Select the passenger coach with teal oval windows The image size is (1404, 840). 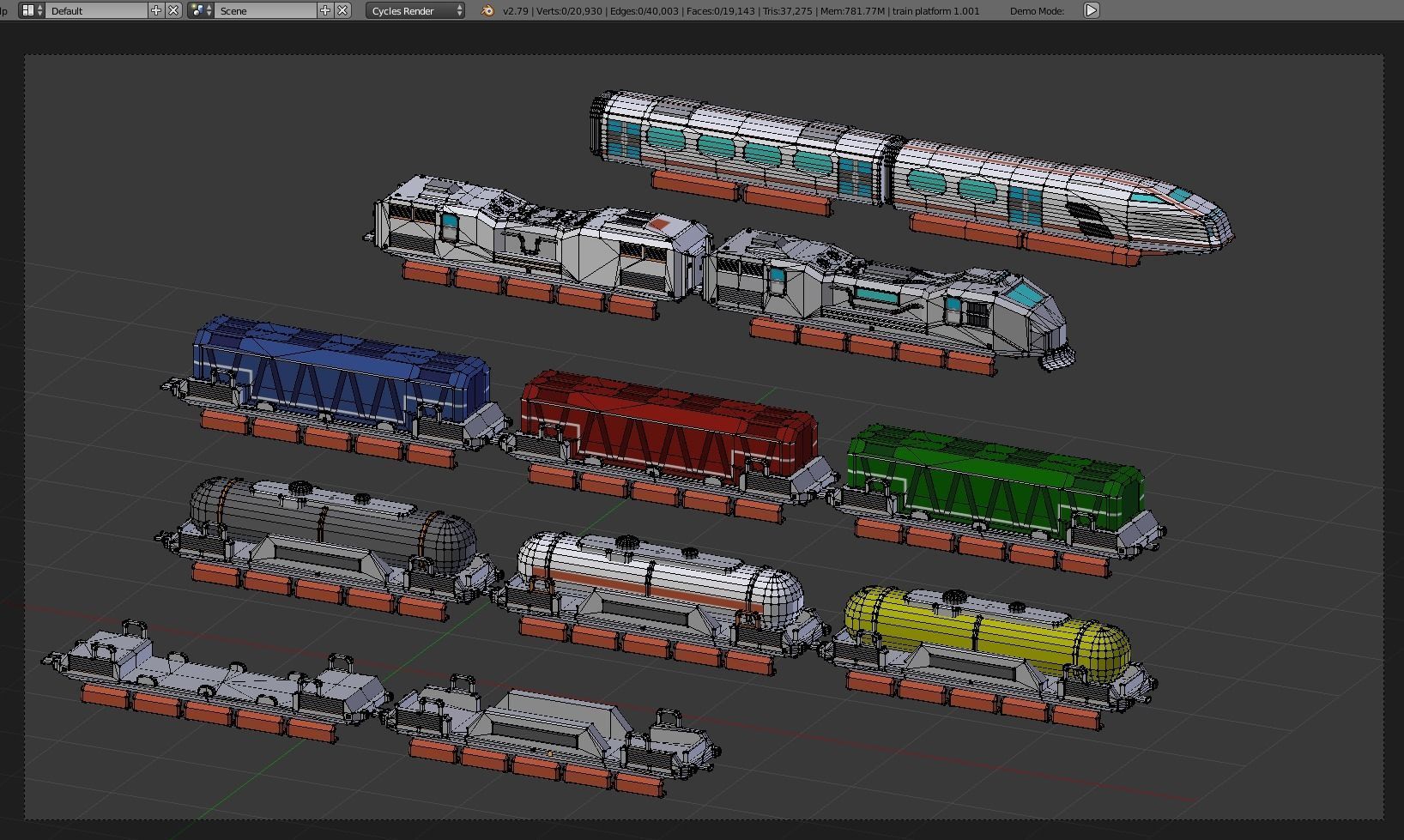point(742,148)
